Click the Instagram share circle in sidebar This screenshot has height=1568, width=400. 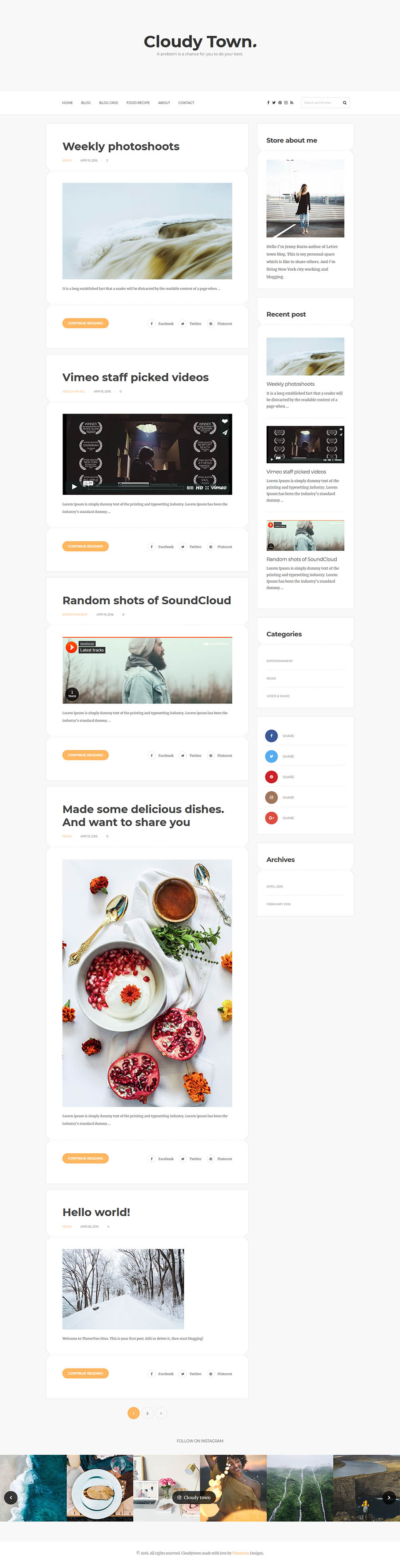[272, 798]
